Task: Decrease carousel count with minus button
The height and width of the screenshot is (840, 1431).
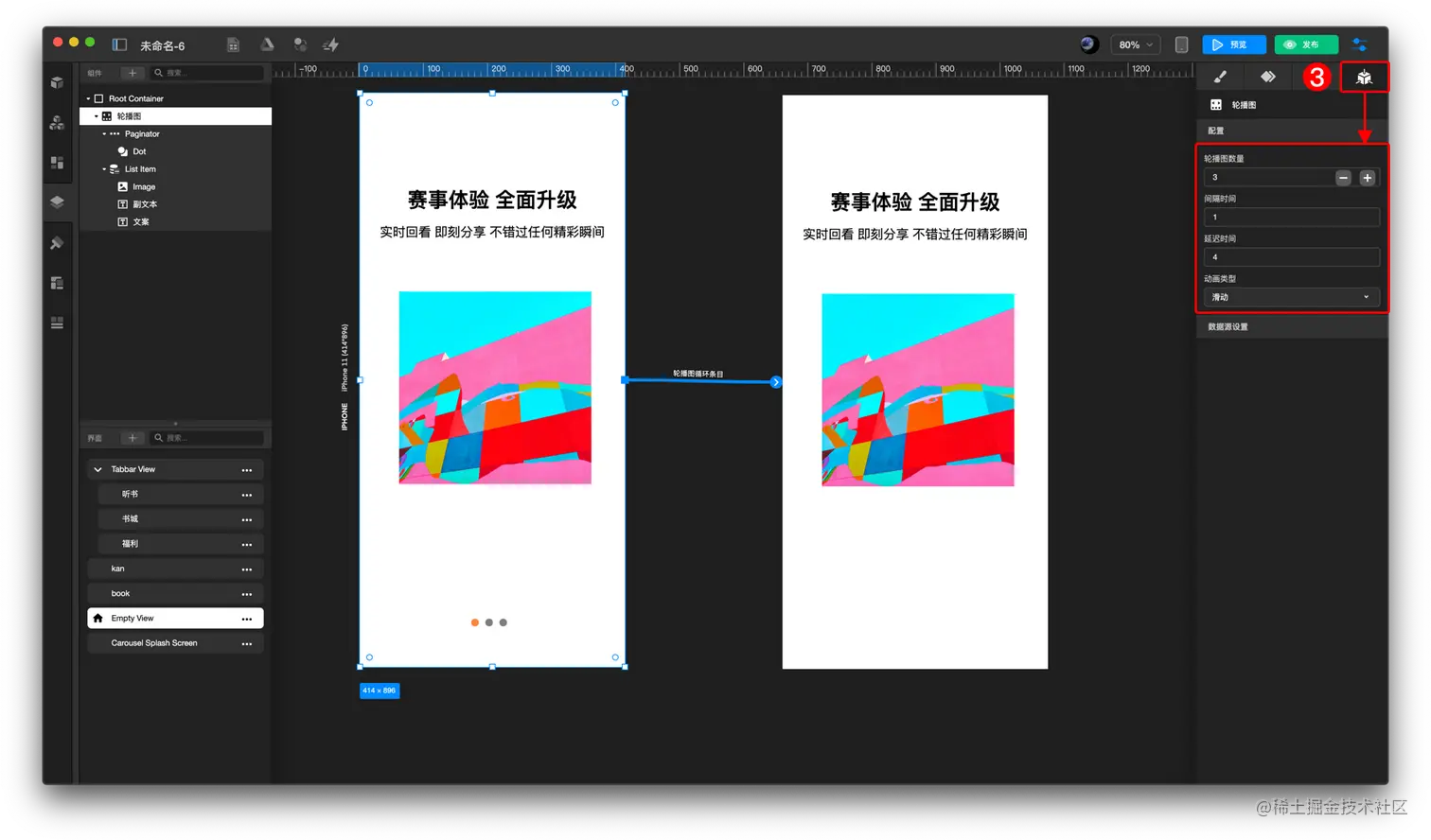Action: [x=1343, y=178]
